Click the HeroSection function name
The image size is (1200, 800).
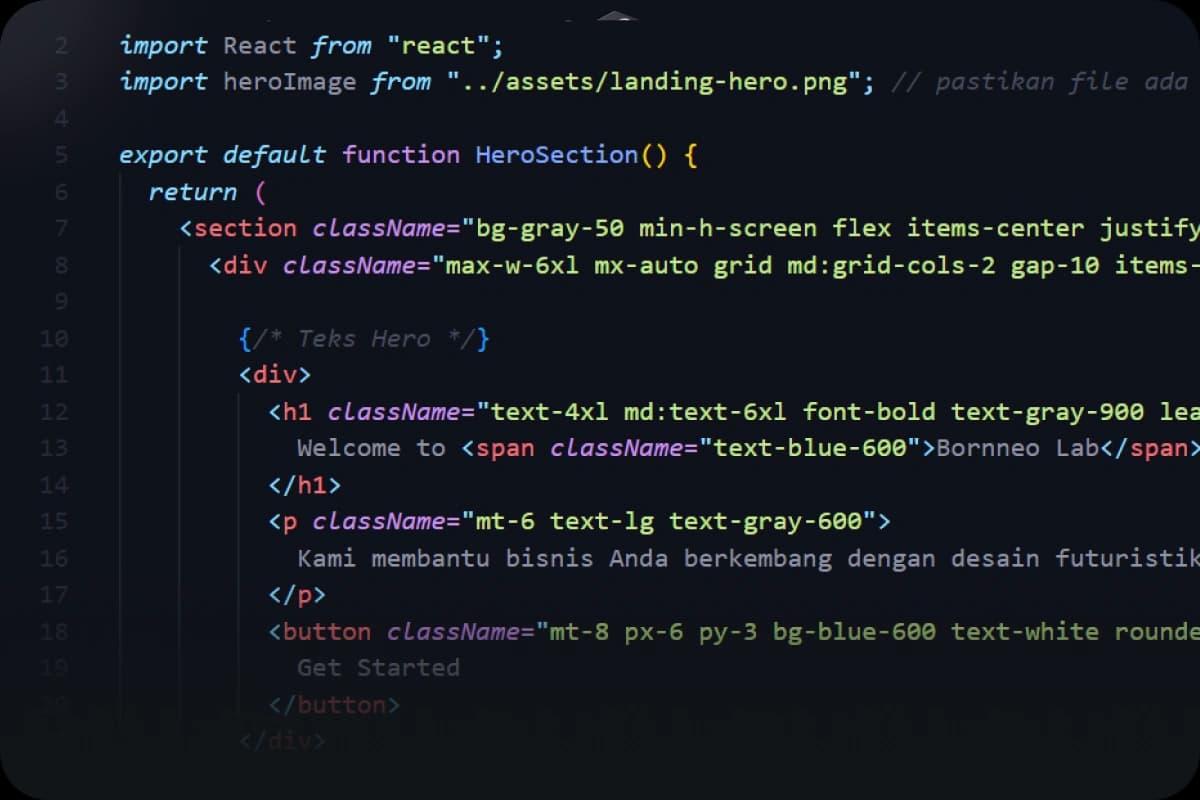[545, 155]
